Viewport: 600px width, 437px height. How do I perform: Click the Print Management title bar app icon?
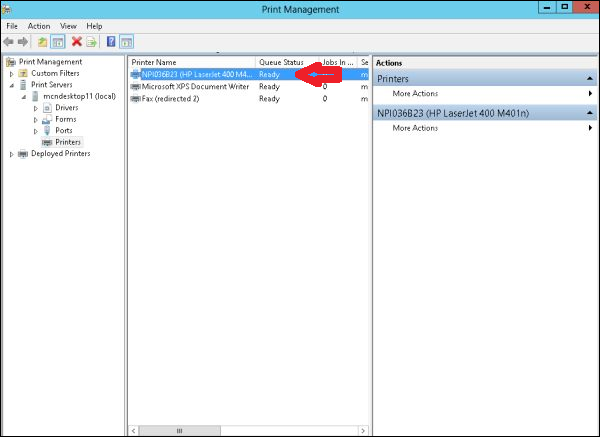[6, 9]
